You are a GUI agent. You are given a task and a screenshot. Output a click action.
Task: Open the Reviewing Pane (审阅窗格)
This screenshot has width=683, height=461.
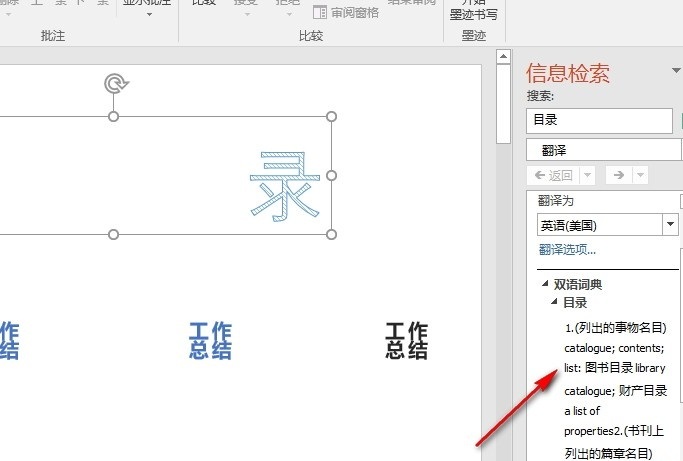pyautogui.click(x=346, y=13)
